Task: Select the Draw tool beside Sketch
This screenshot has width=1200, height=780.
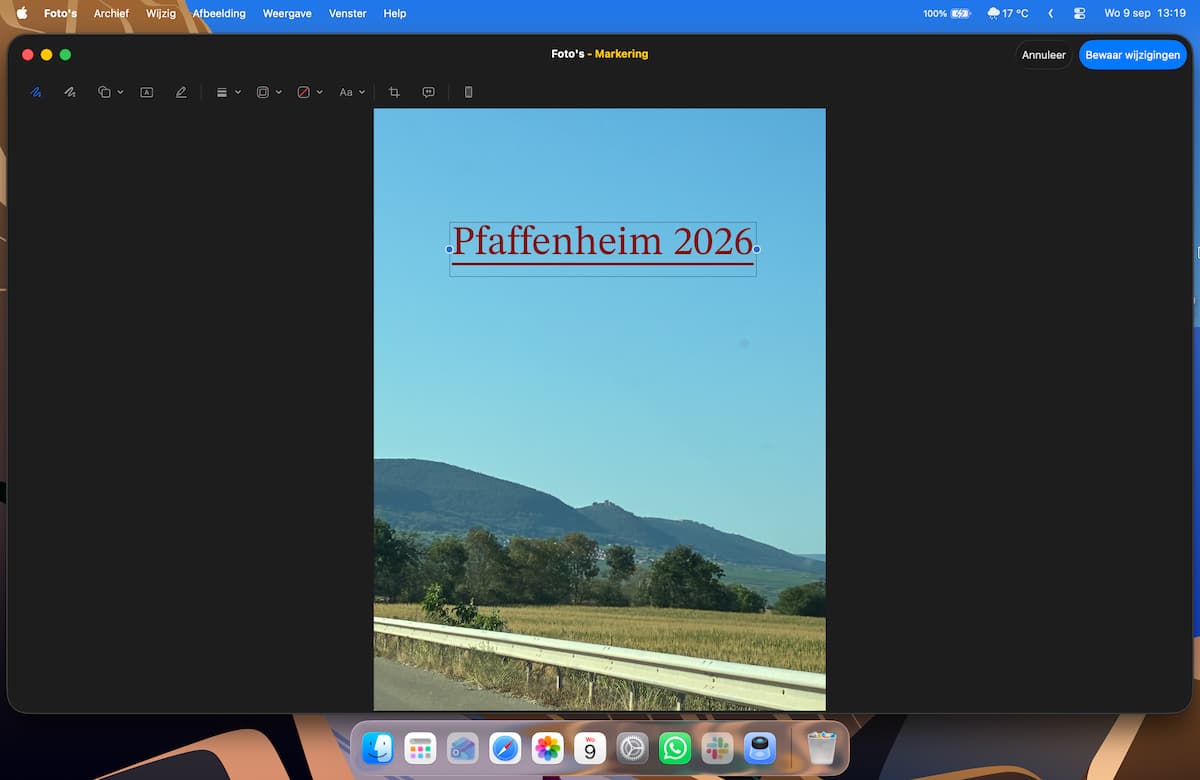Action: click(70, 92)
